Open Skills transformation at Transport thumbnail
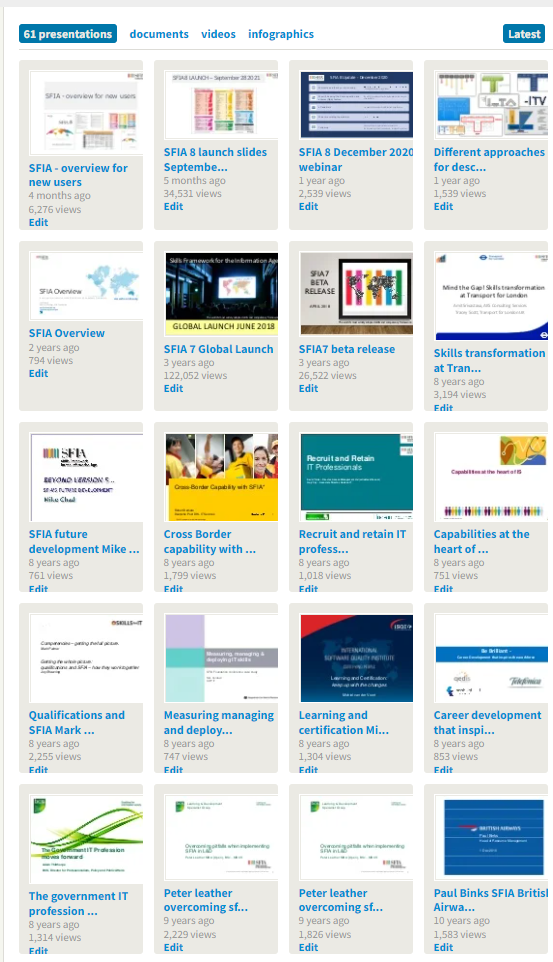Image resolution: width=553 pixels, height=962 pixels. click(x=491, y=296)
